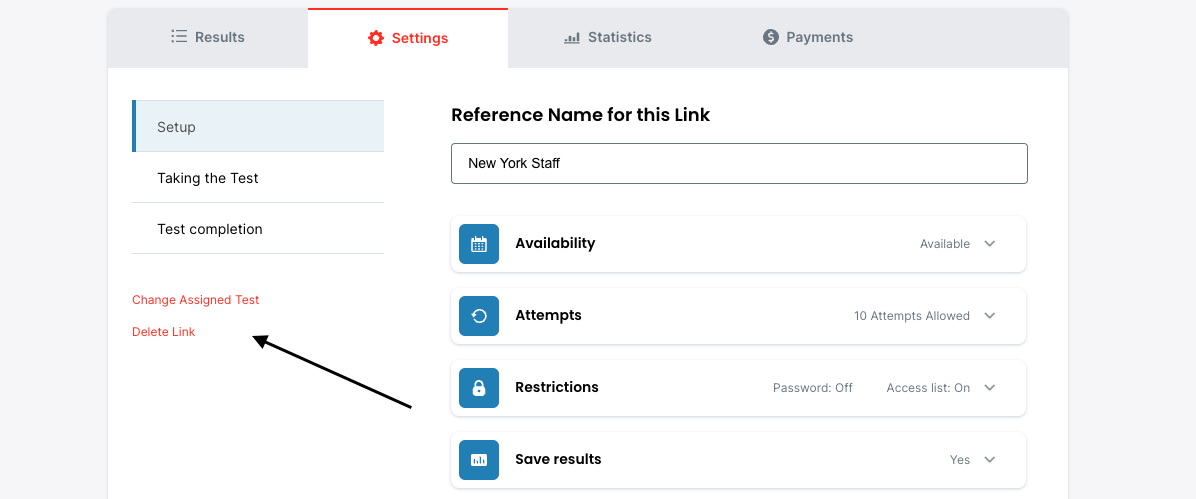Click the Save results chart icon
This screenshot has height=499, width=1196.
click(479, 460)
